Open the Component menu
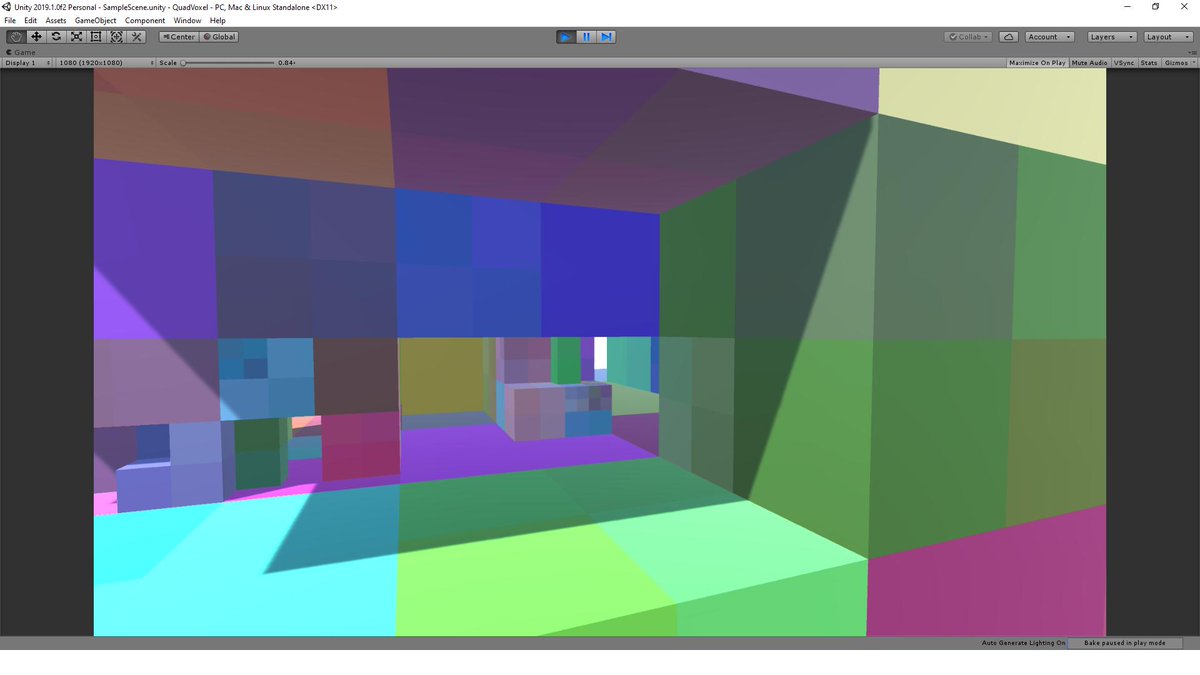1200x675 pixels. (145, 20)
